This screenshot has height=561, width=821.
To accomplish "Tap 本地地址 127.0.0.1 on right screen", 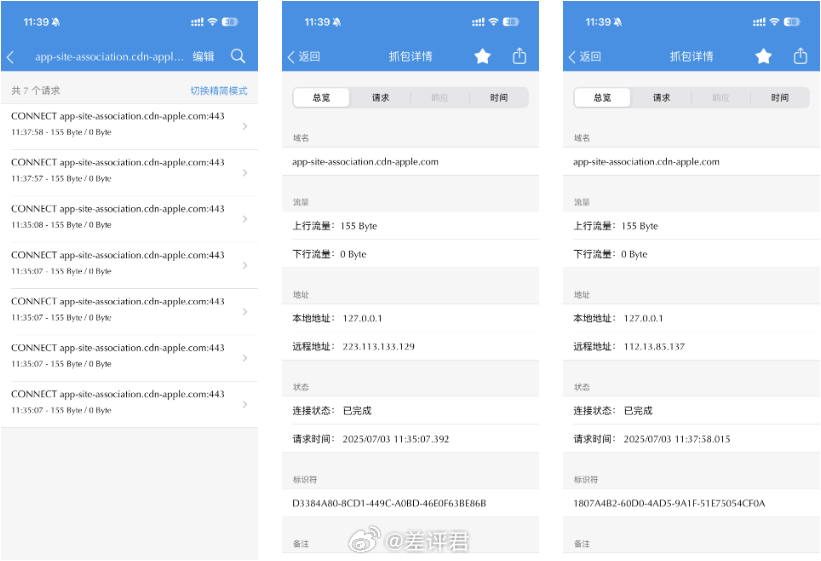I will (x=692, y=318).
